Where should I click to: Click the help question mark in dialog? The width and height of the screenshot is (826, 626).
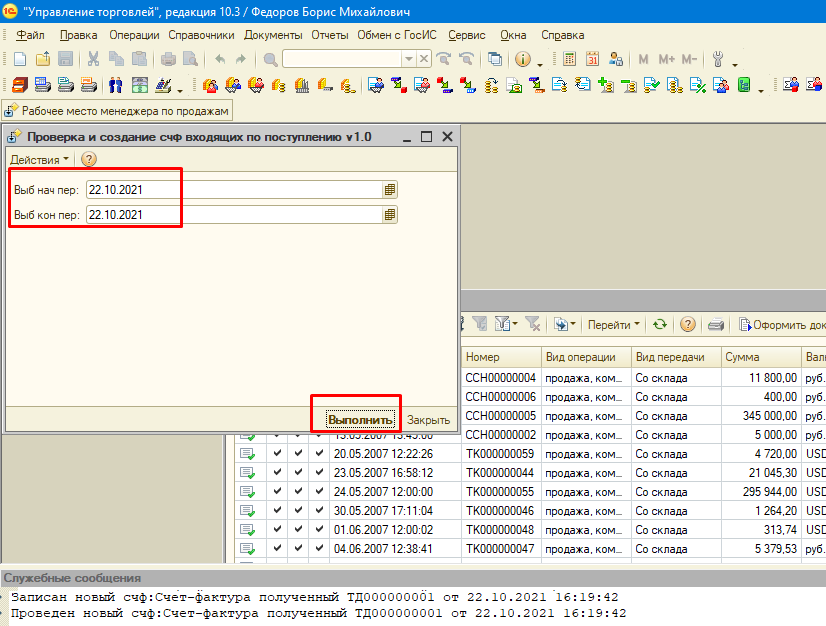point(88,159)
